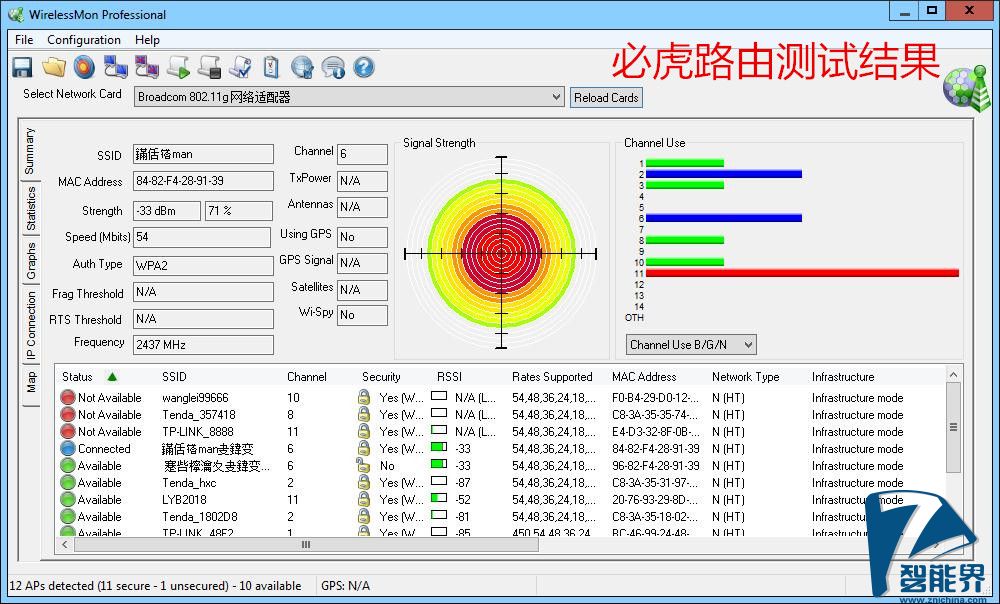Click the green status dot for Tenda_hxc
The width and height of the screenshot is (1000, 604).
point(68,483)
